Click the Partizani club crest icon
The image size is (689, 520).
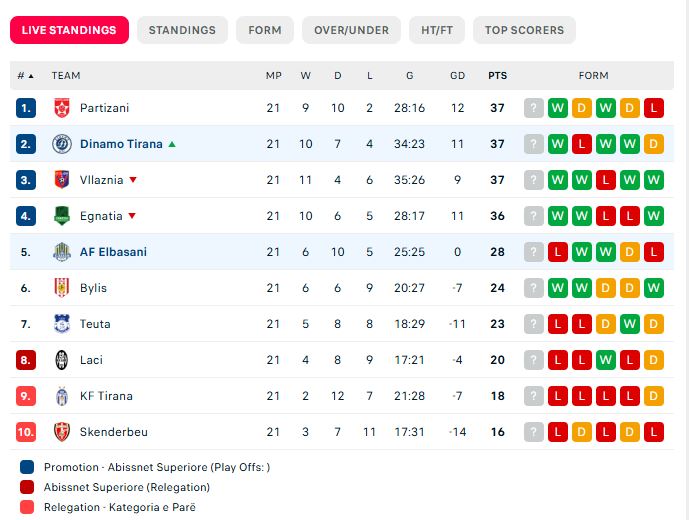coord(62,108)
